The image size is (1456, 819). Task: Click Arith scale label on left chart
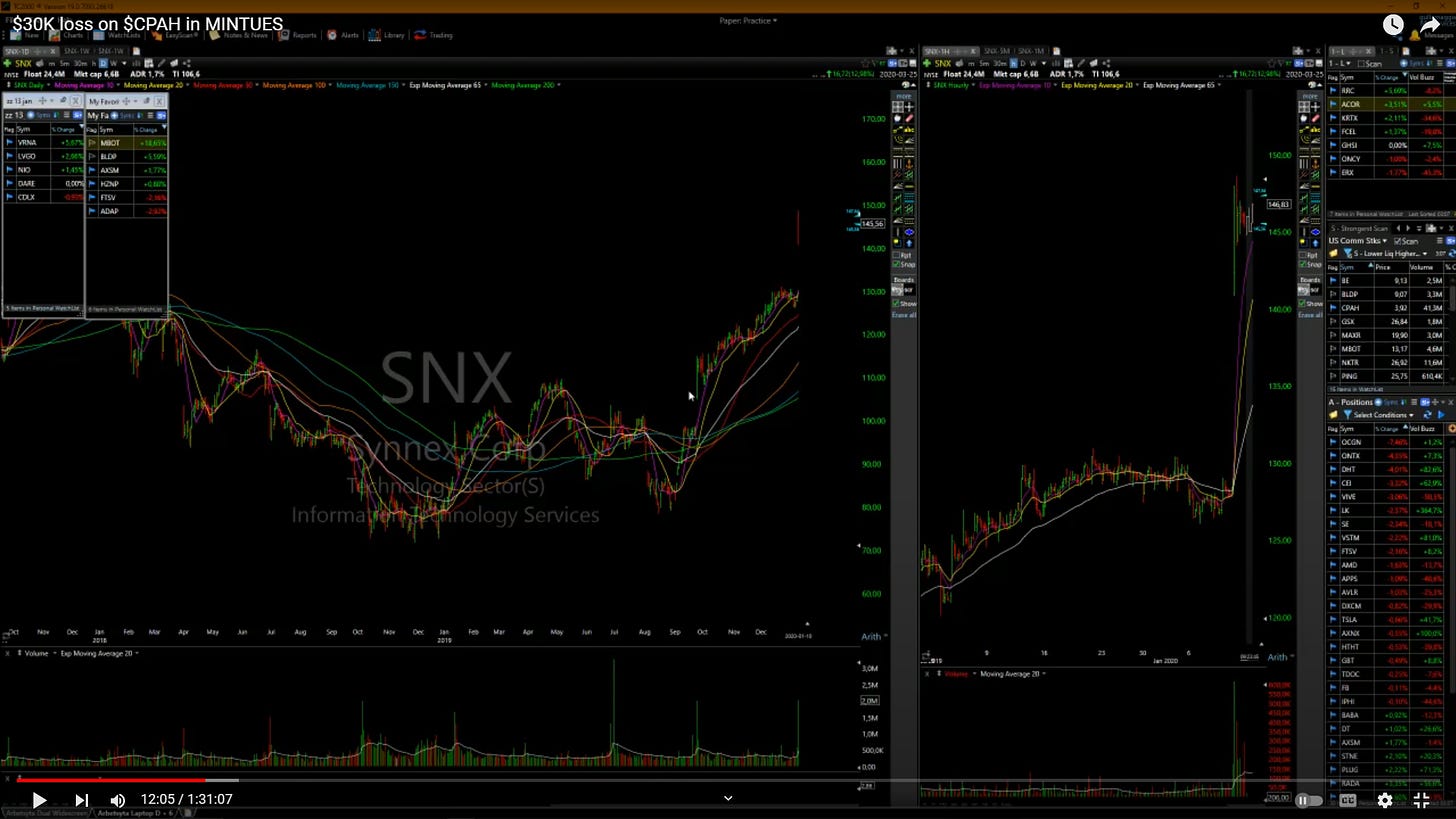(871, 637)
